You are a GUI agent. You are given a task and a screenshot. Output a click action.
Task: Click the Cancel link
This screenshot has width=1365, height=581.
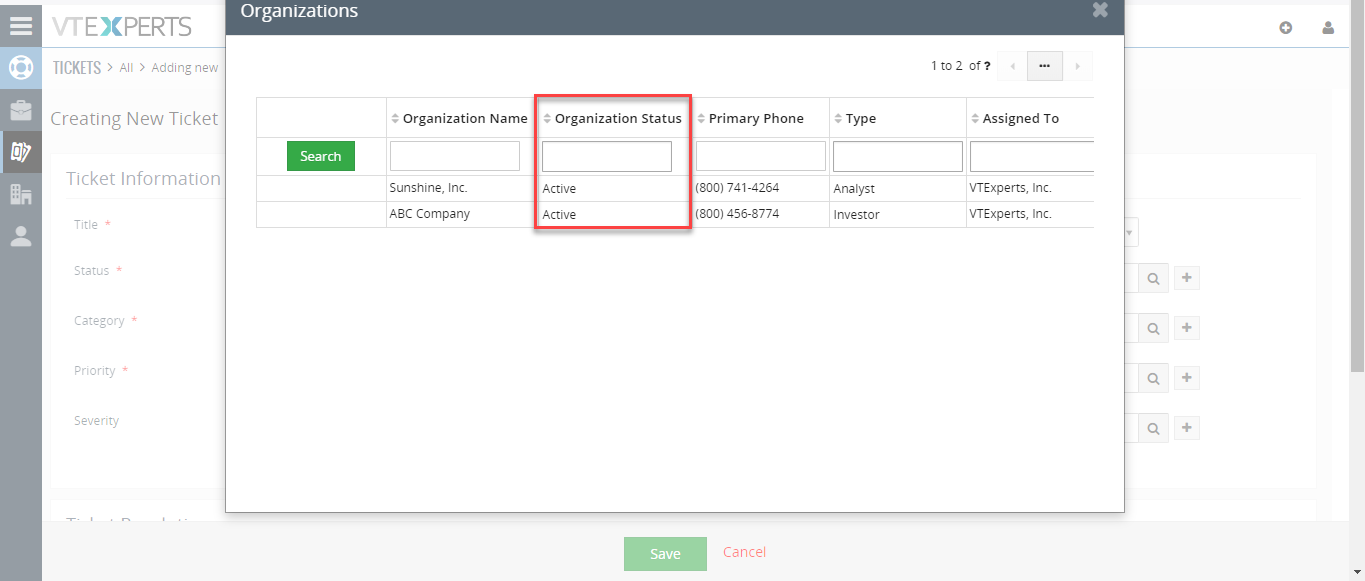tap(745, 552)
